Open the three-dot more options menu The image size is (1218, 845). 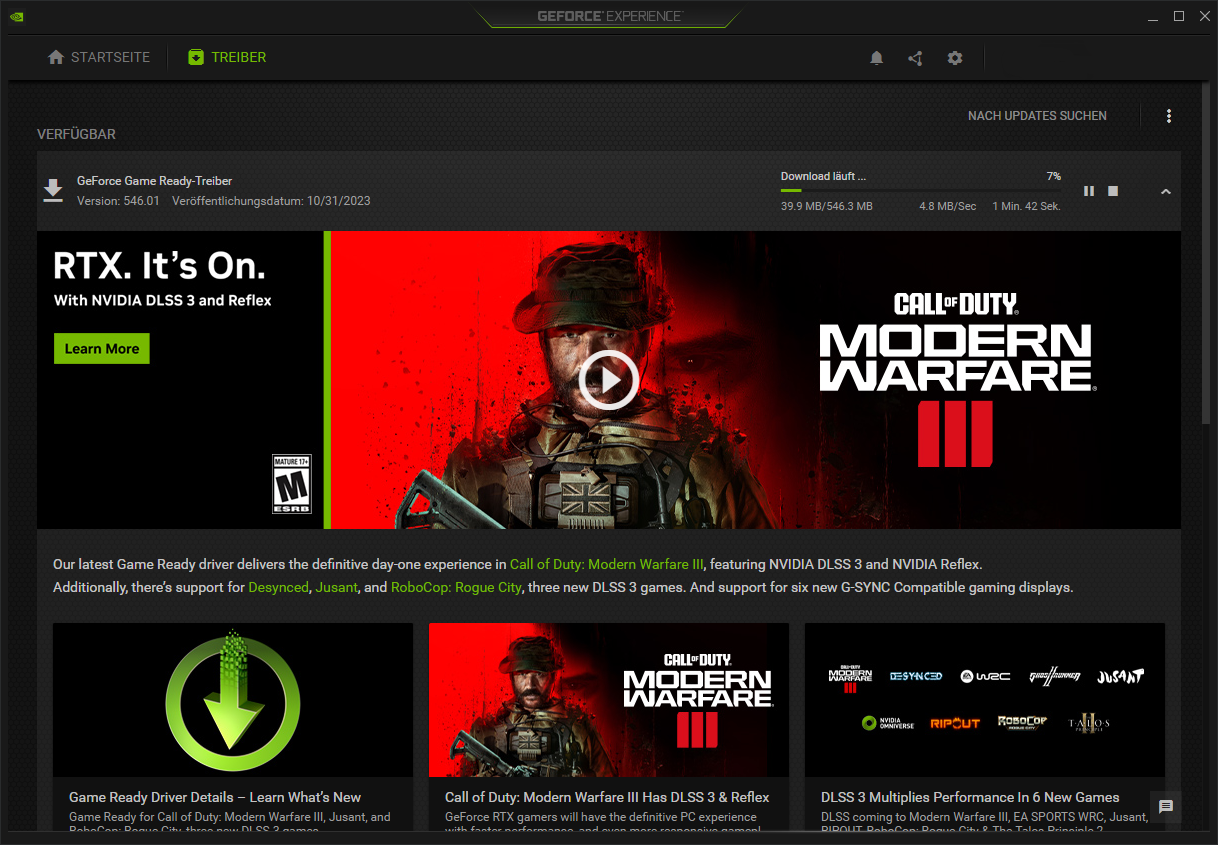(1168, 116)
